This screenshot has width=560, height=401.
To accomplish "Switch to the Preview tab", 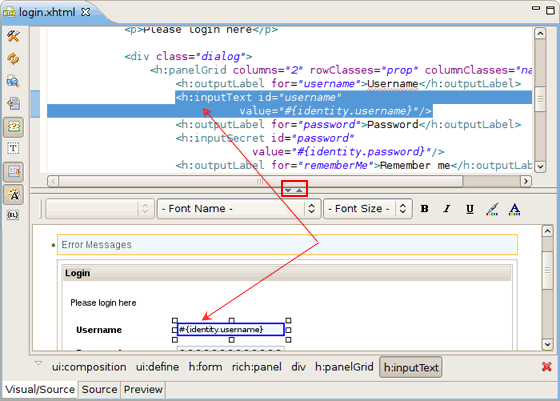I will 143,389.
